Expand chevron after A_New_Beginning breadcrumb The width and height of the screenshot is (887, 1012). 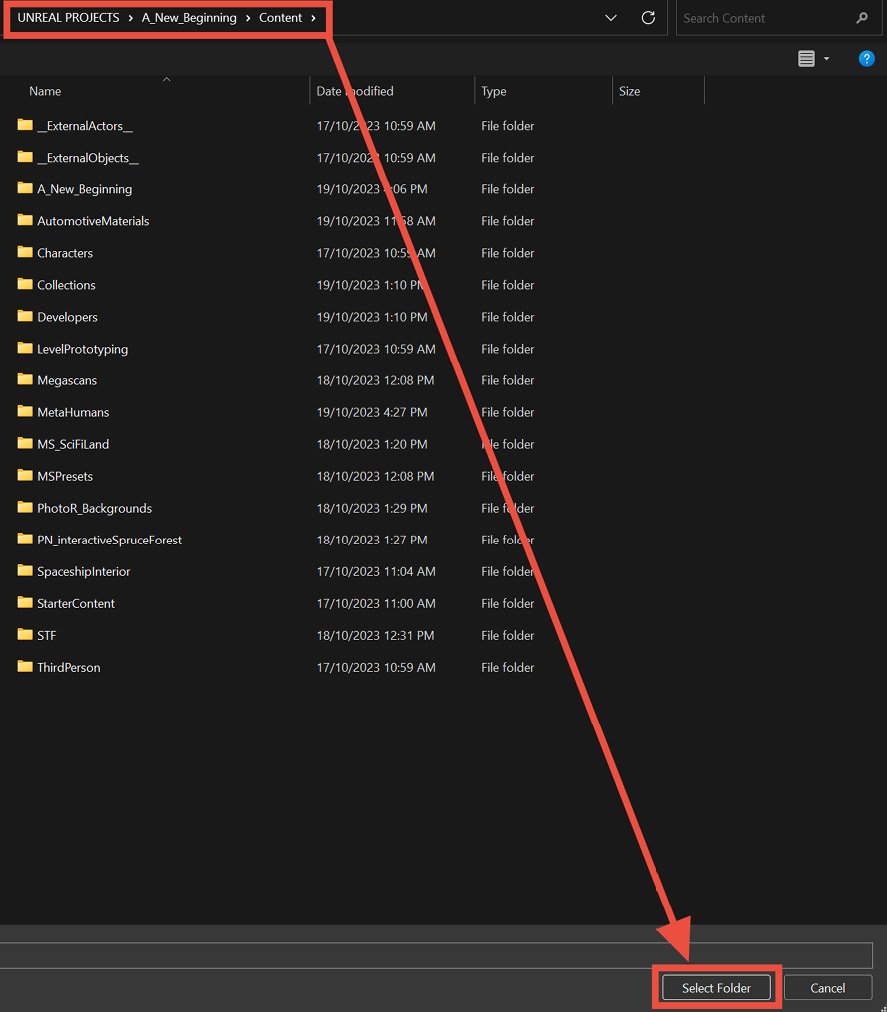coord(248,18)
